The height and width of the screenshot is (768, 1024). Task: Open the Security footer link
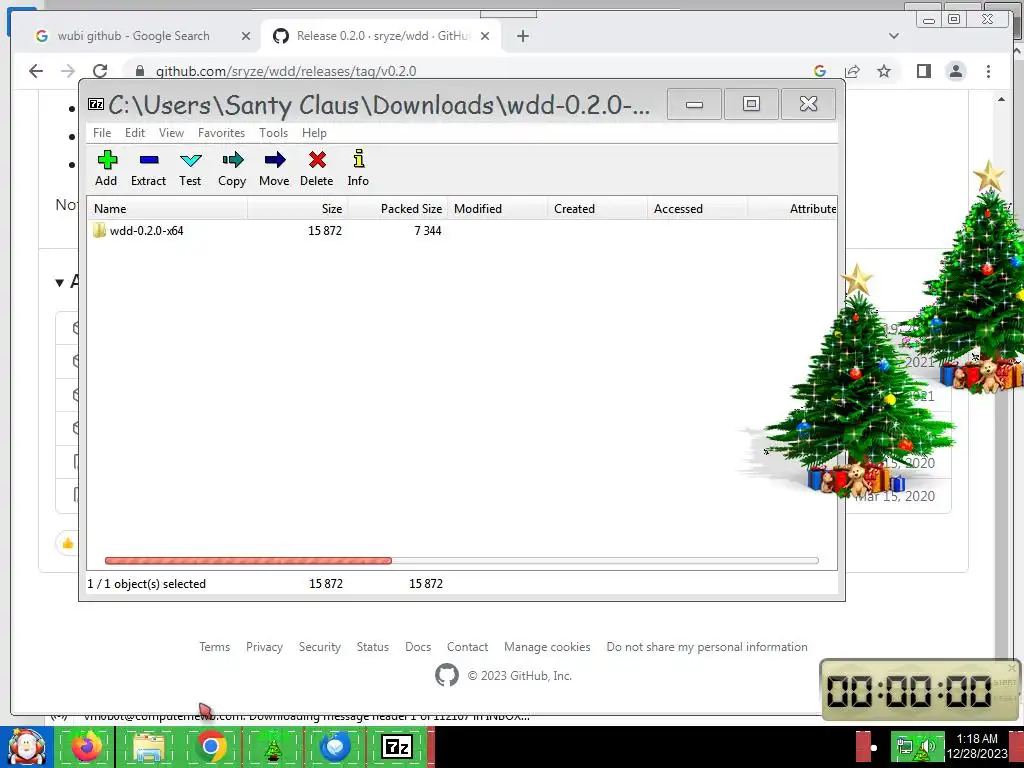pos(320,647)
